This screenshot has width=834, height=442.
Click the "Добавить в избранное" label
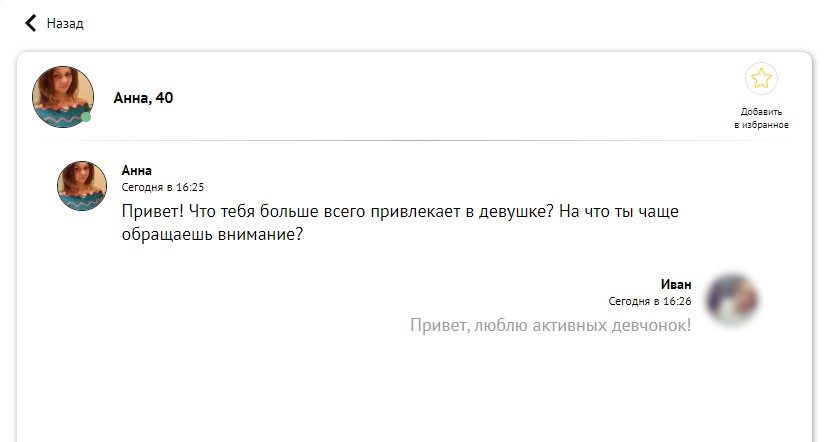tap(761, 118)
